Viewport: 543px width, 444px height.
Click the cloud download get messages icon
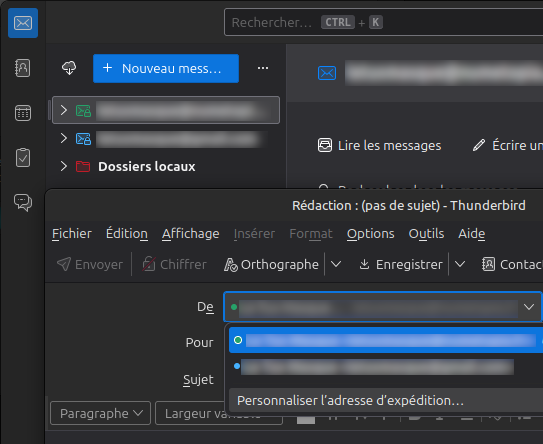(69, 68)
